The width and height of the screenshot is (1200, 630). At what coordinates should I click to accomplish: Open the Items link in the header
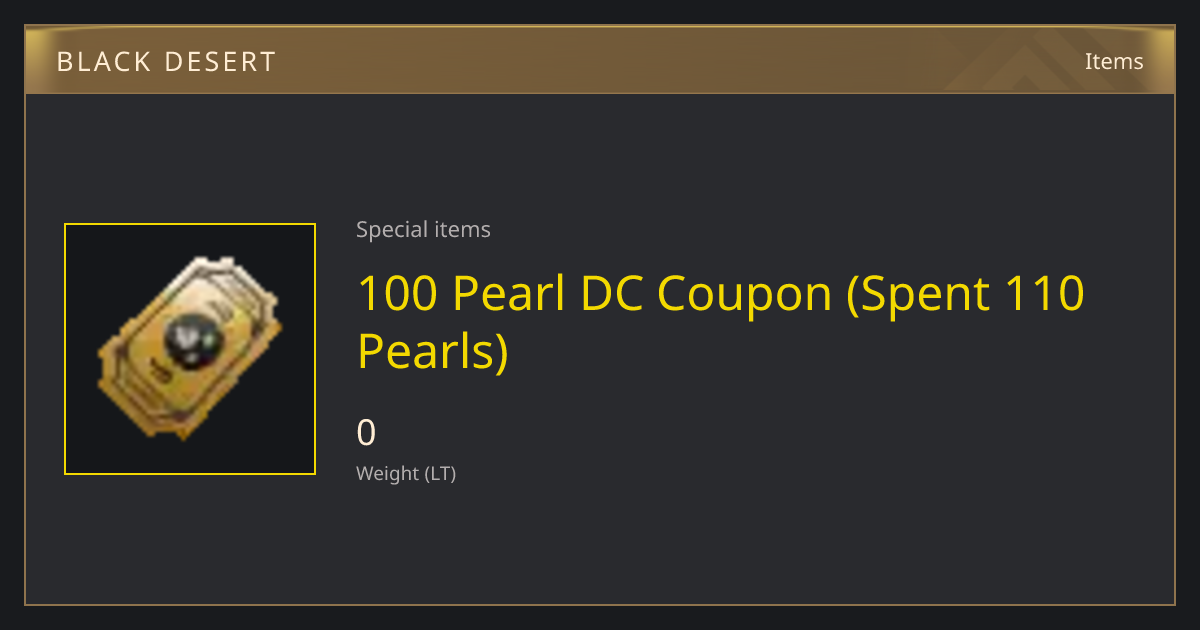click(x=1114, y=61)
